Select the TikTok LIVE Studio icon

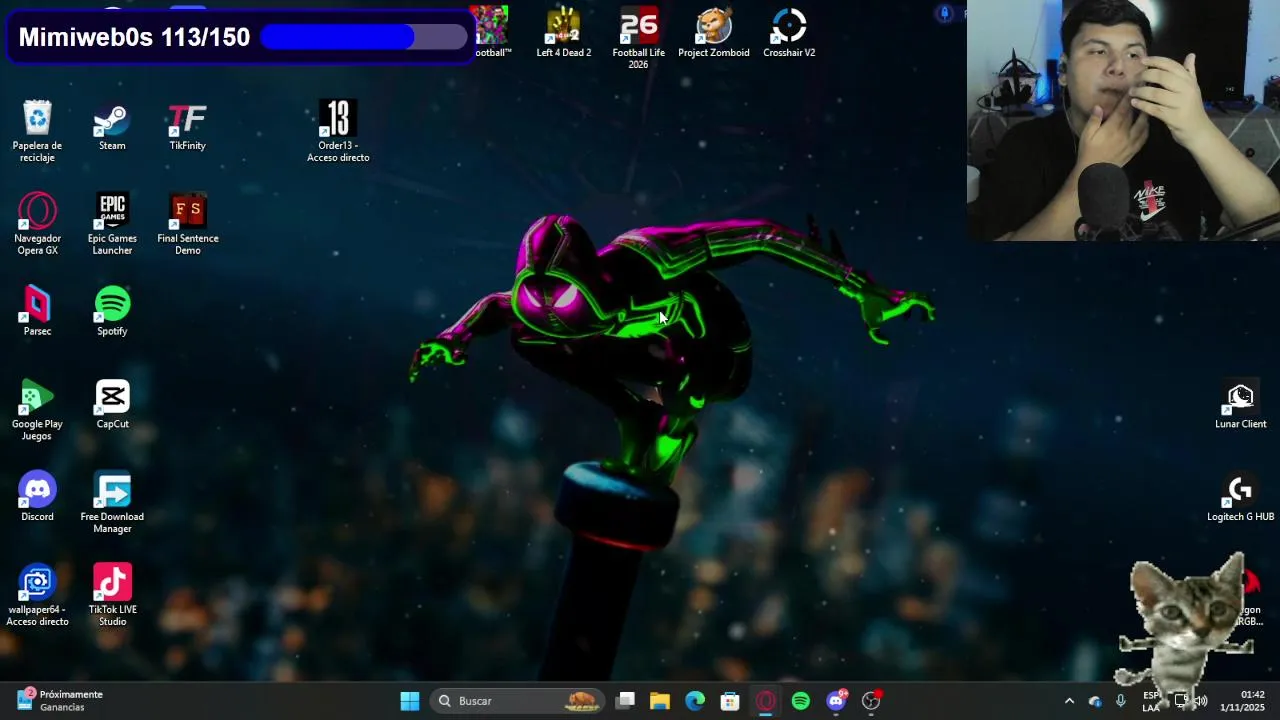112,595
